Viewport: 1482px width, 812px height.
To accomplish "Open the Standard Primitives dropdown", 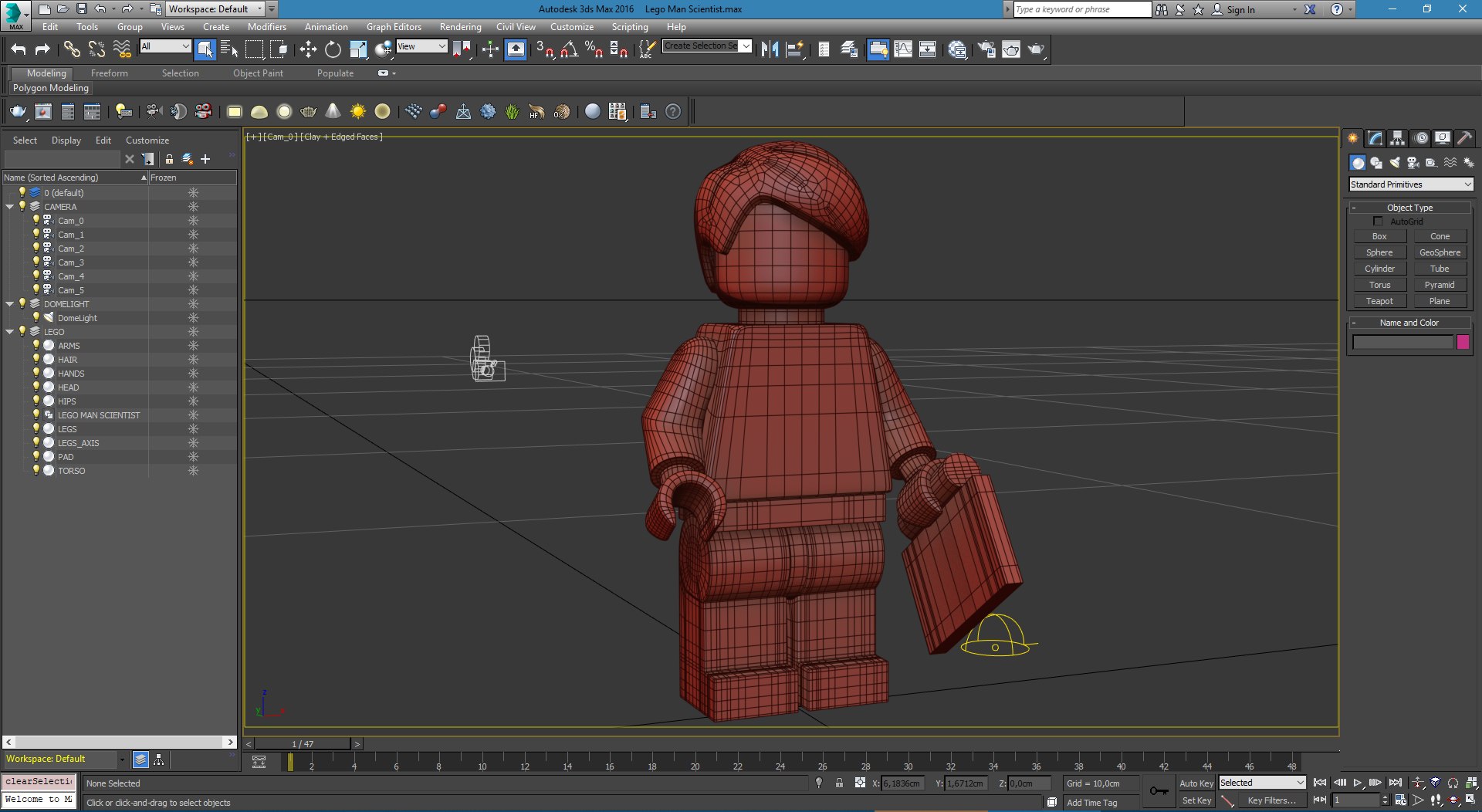I will click(x=1411, y=184).
